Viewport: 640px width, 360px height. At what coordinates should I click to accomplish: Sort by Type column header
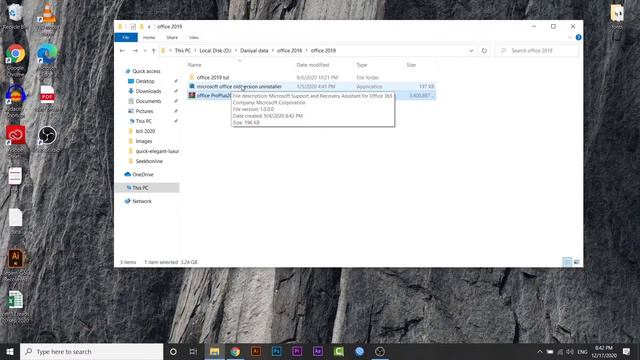(362, 65)
